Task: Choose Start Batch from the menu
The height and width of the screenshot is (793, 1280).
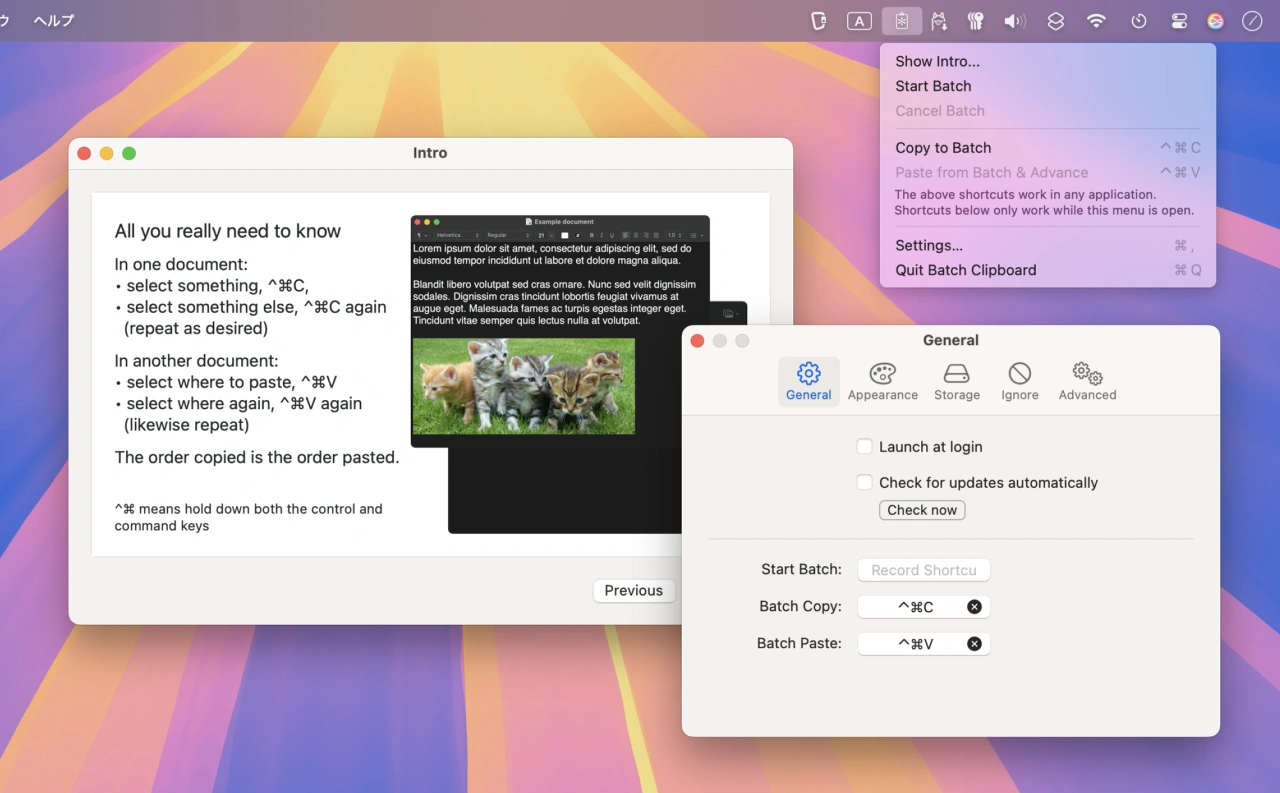Action: coord(933,86)
